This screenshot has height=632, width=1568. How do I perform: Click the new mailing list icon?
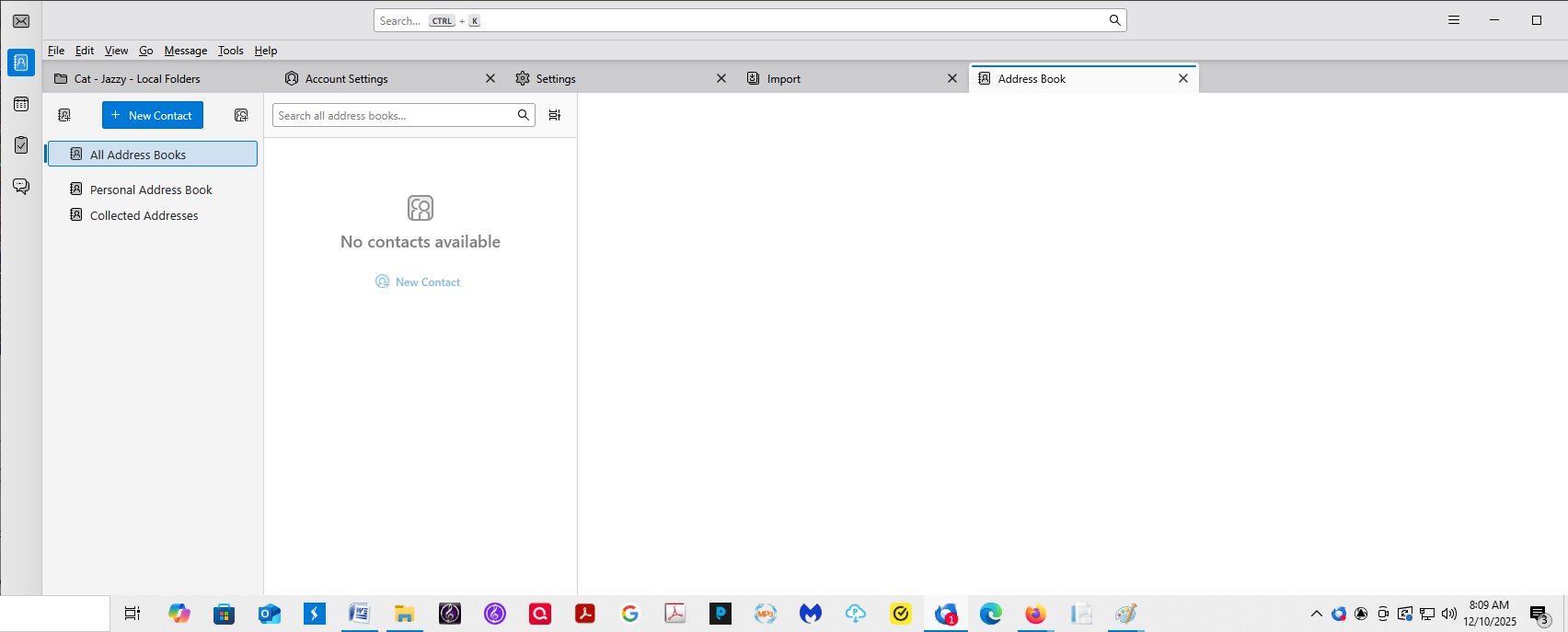[241, 115]
